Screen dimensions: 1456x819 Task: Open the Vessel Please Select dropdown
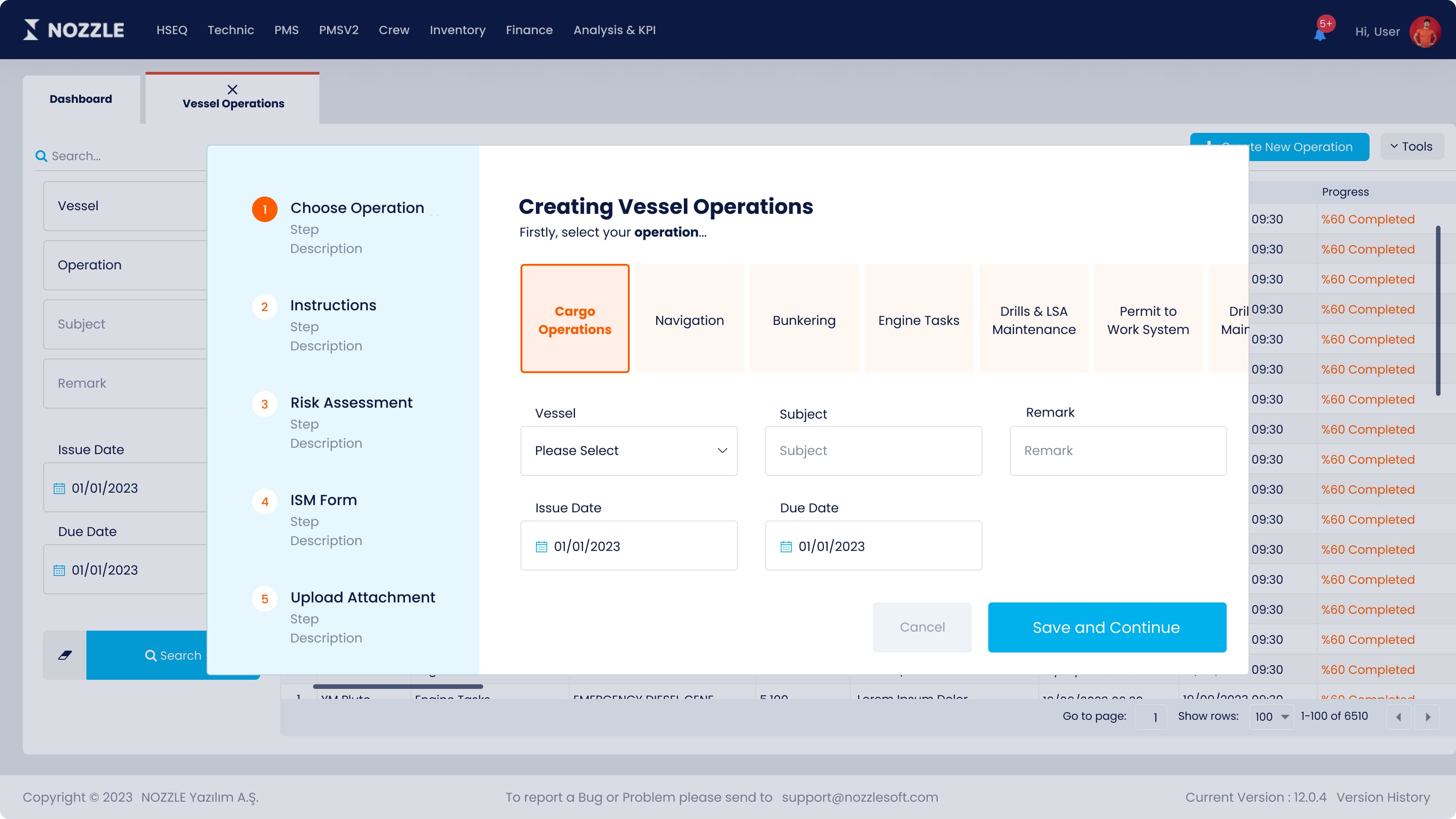tap(629, 451)
